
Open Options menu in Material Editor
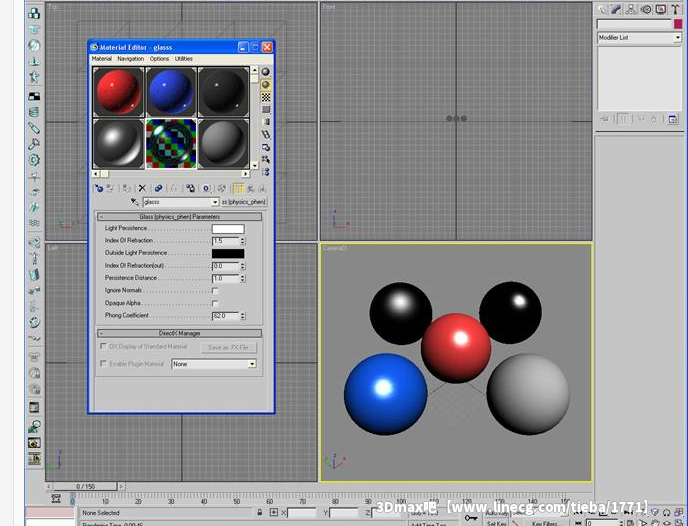[159, 58]
